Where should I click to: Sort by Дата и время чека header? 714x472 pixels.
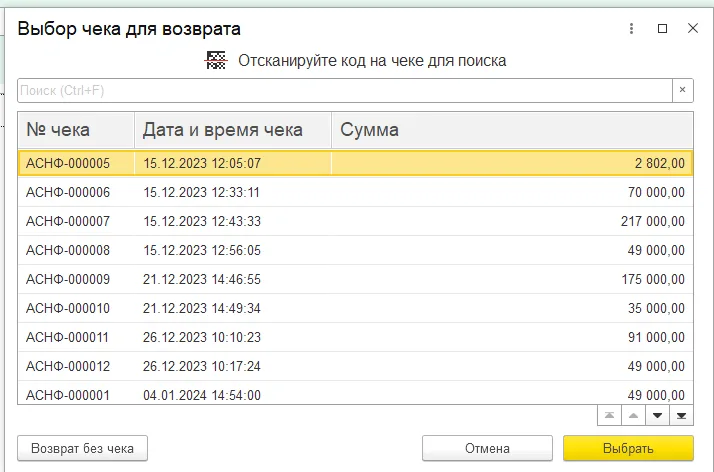233,130
